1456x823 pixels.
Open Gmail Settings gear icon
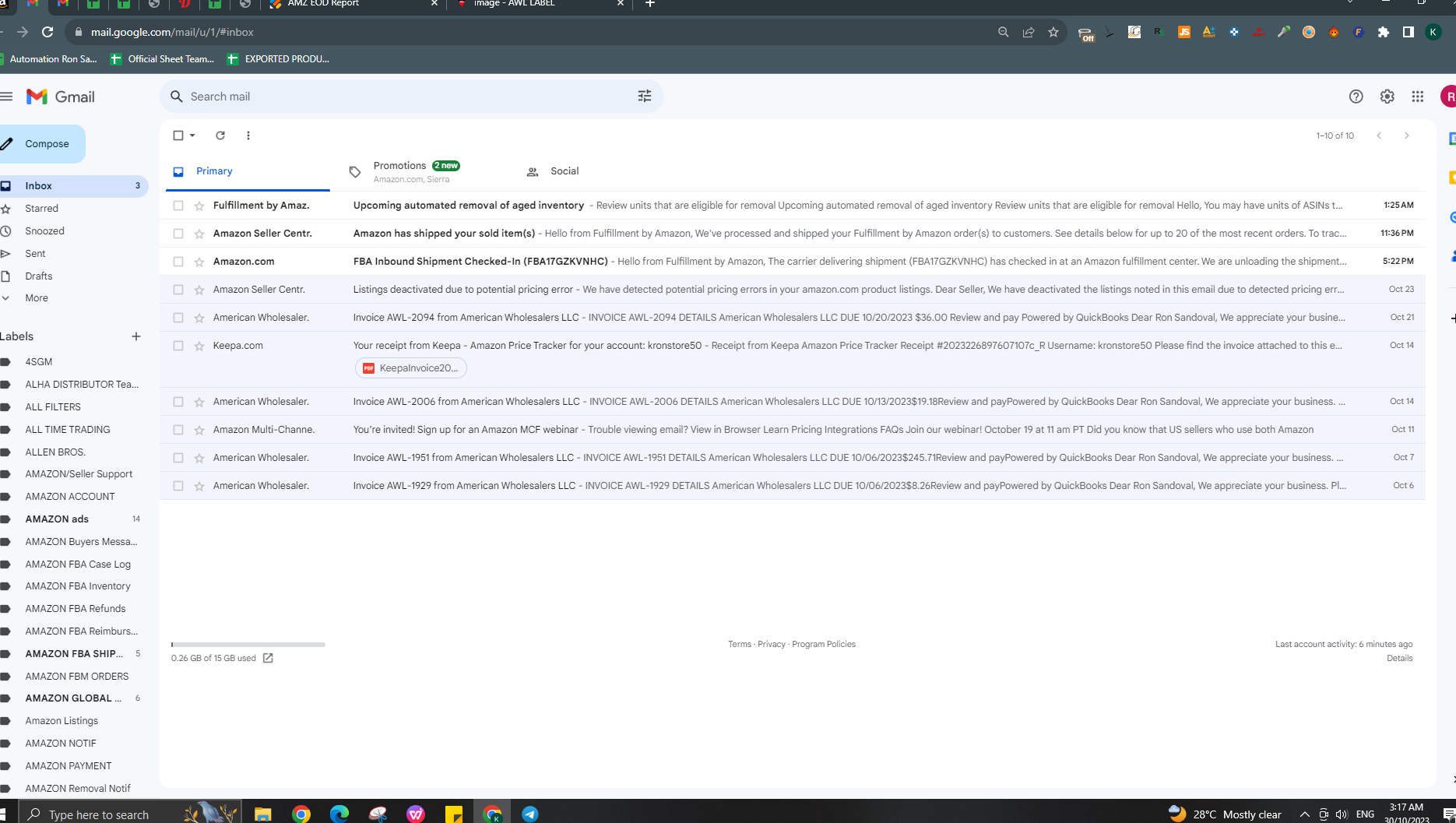[x=1387, y=97]
